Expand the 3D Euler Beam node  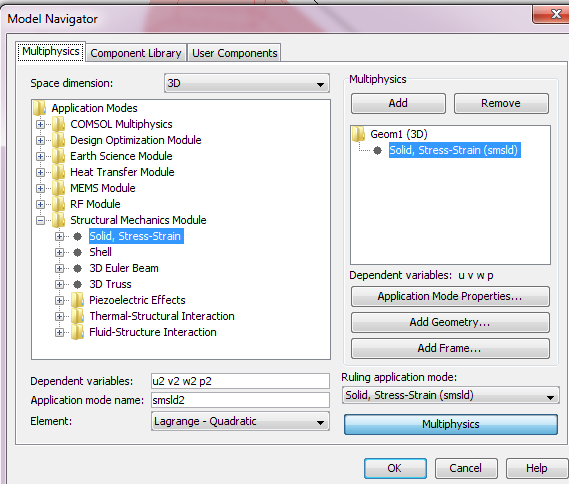60,268
